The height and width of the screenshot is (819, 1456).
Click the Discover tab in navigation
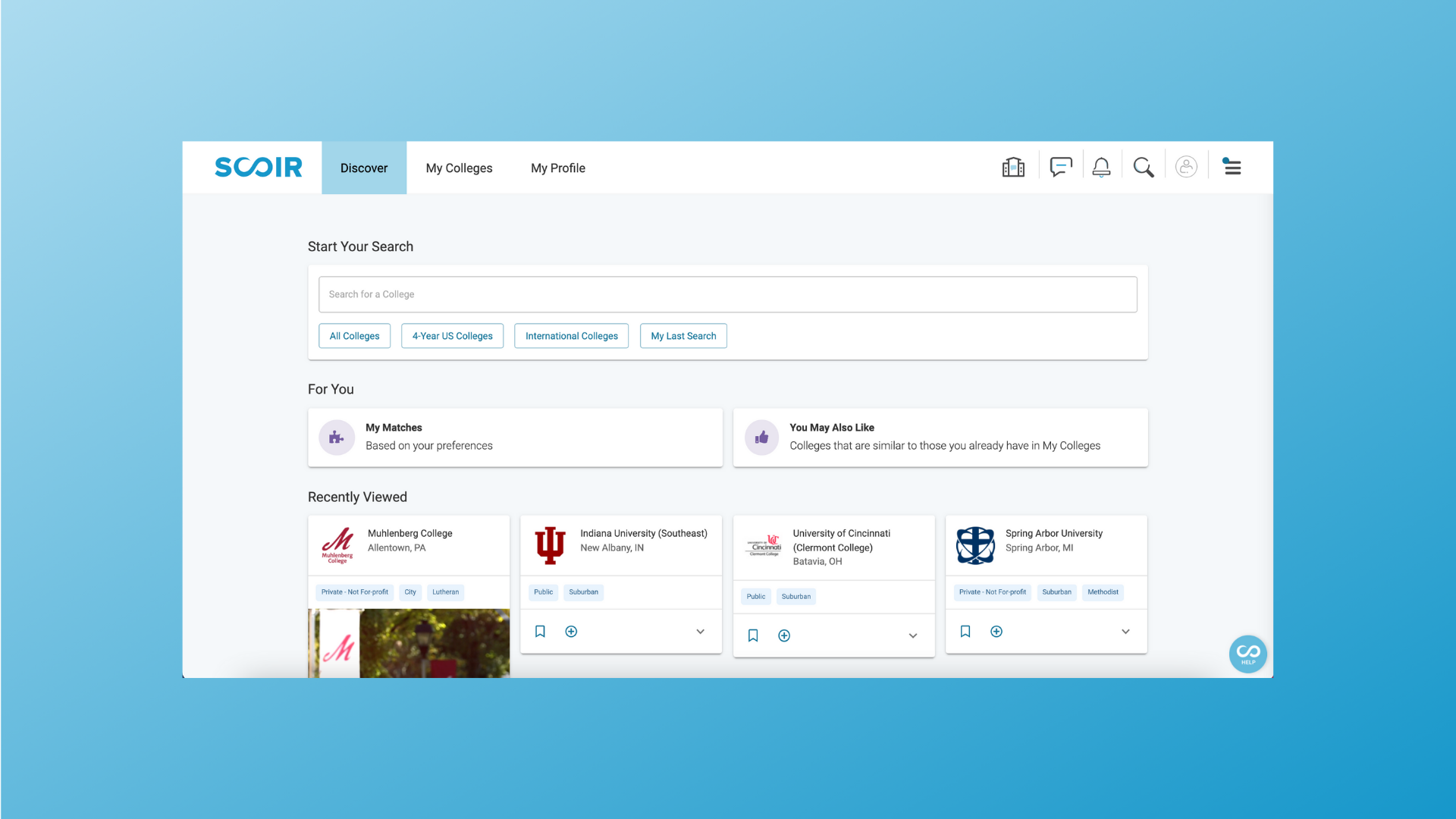pos(363,167)
